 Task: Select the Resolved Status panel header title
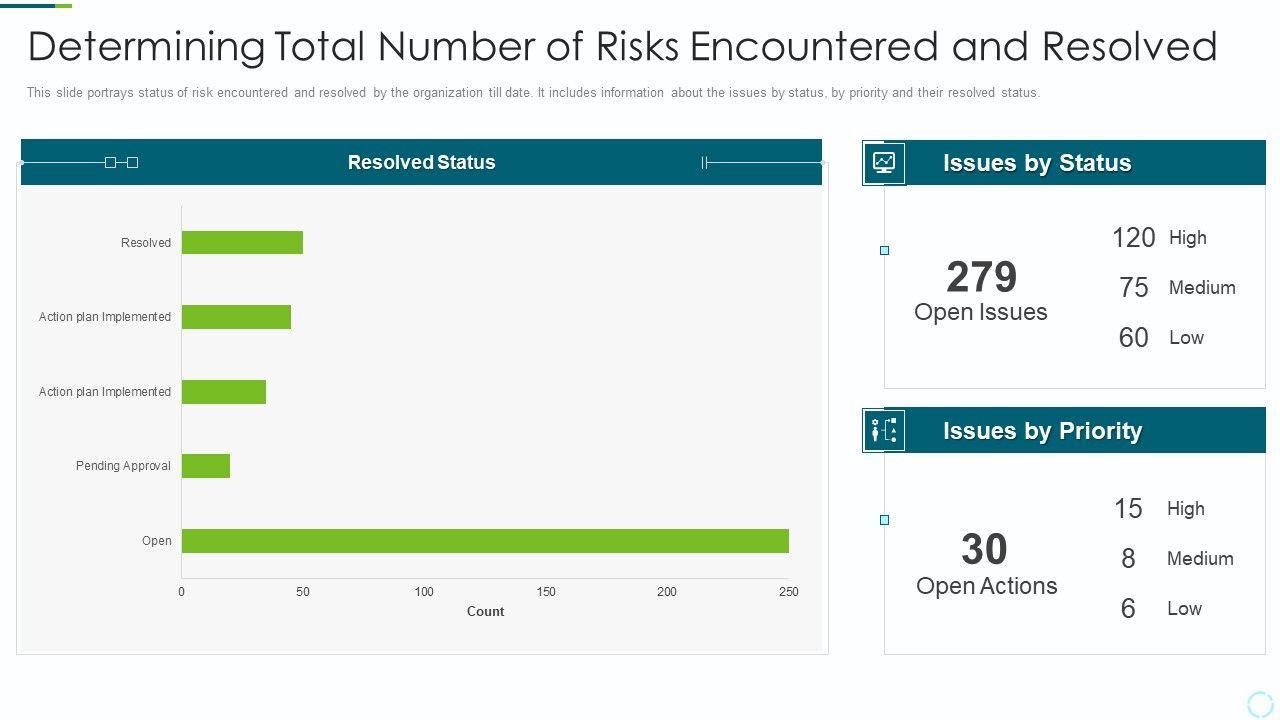tap(421, 162)
